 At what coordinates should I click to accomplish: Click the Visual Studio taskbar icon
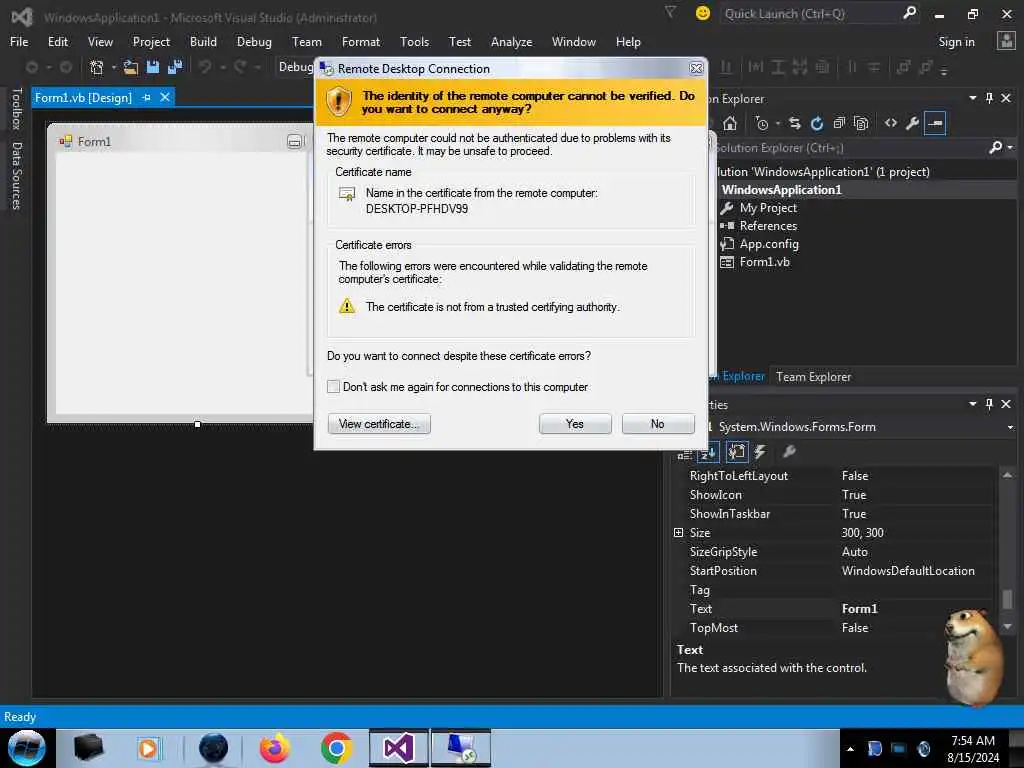[398, 748]
